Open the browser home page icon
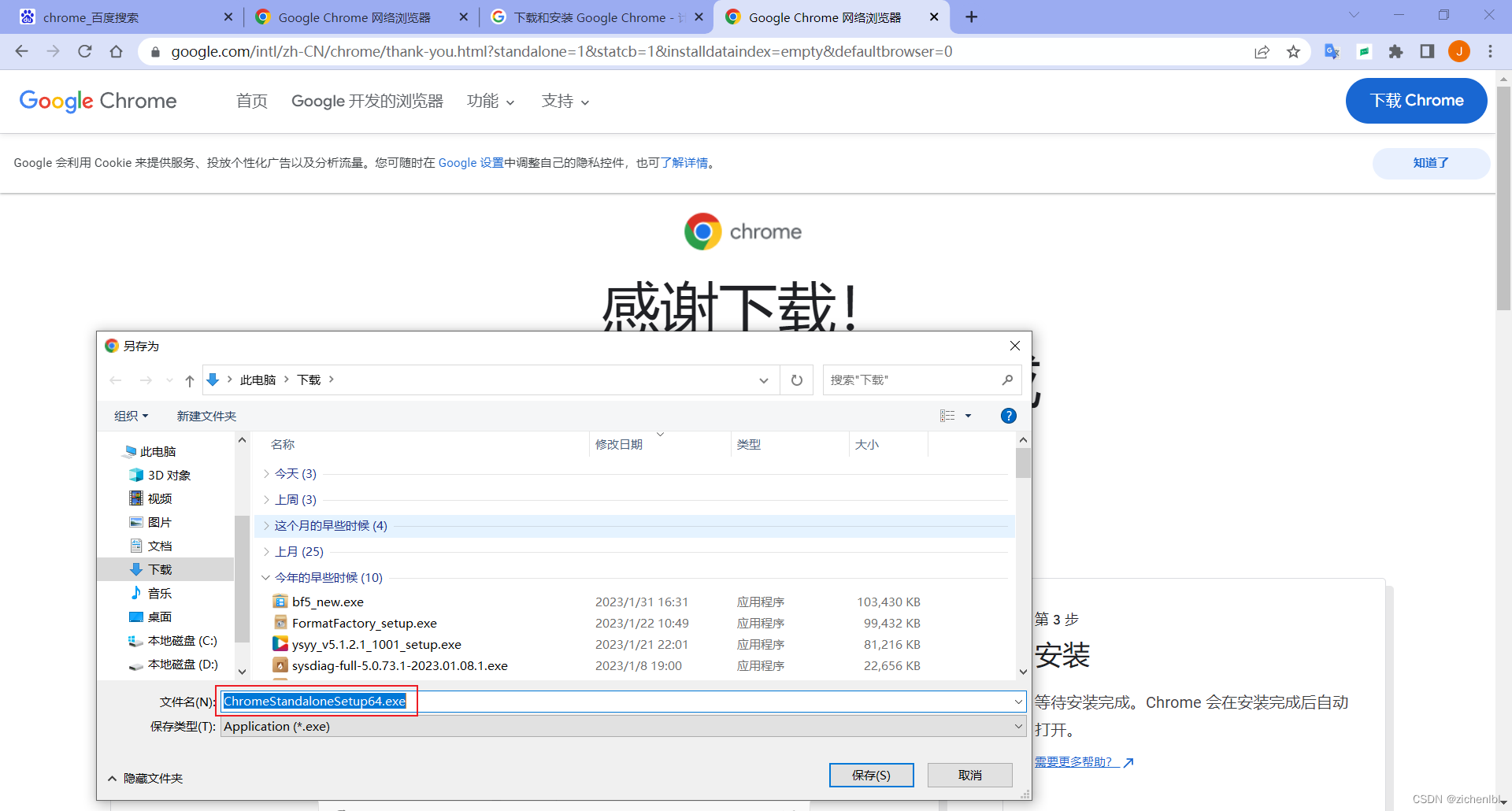 click(x=116, y=51)
